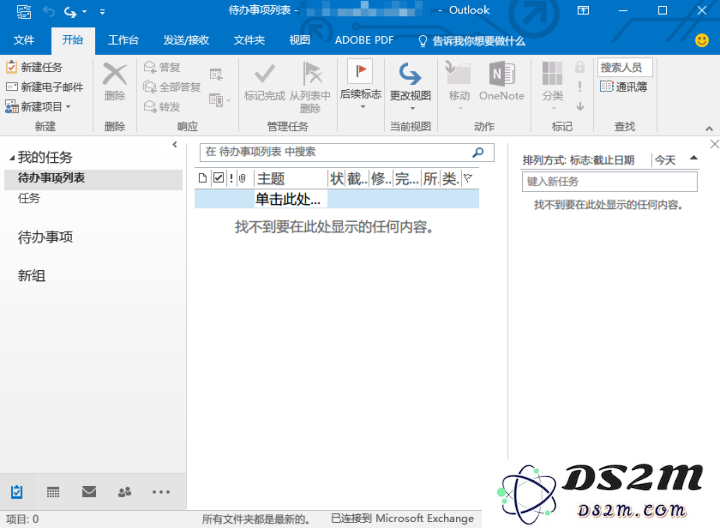Image resolution: width=720 pixels, height=528 pixels.
Task: Minimize the folder pane with the arrow
Action: [174, 144]
